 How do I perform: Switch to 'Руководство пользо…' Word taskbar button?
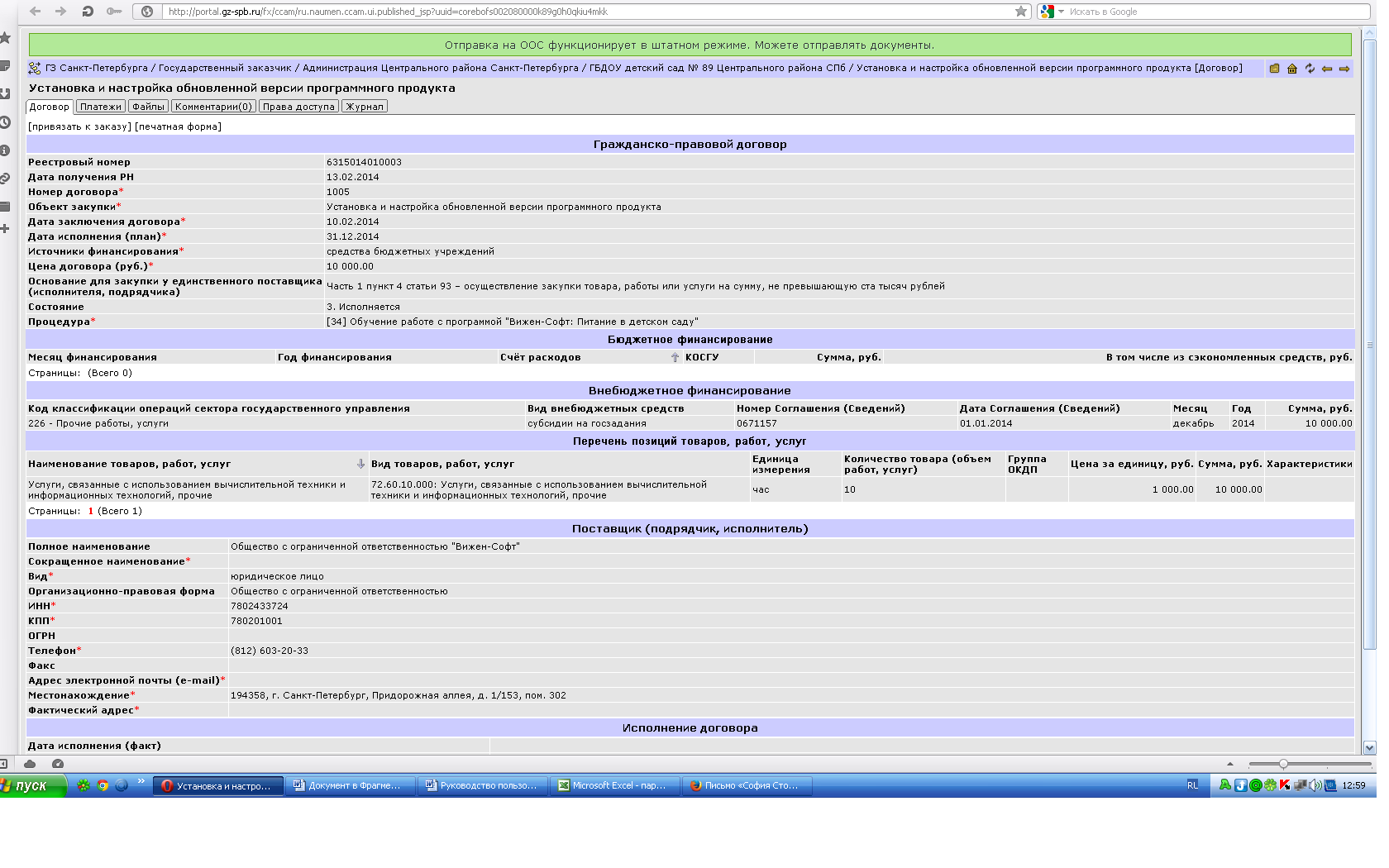pyautogui.click(x=481, y=785)
